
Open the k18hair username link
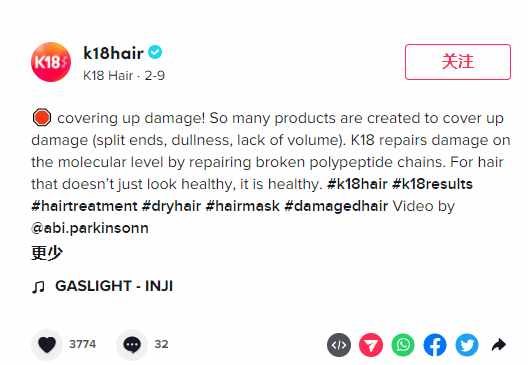tap(113, 53)
